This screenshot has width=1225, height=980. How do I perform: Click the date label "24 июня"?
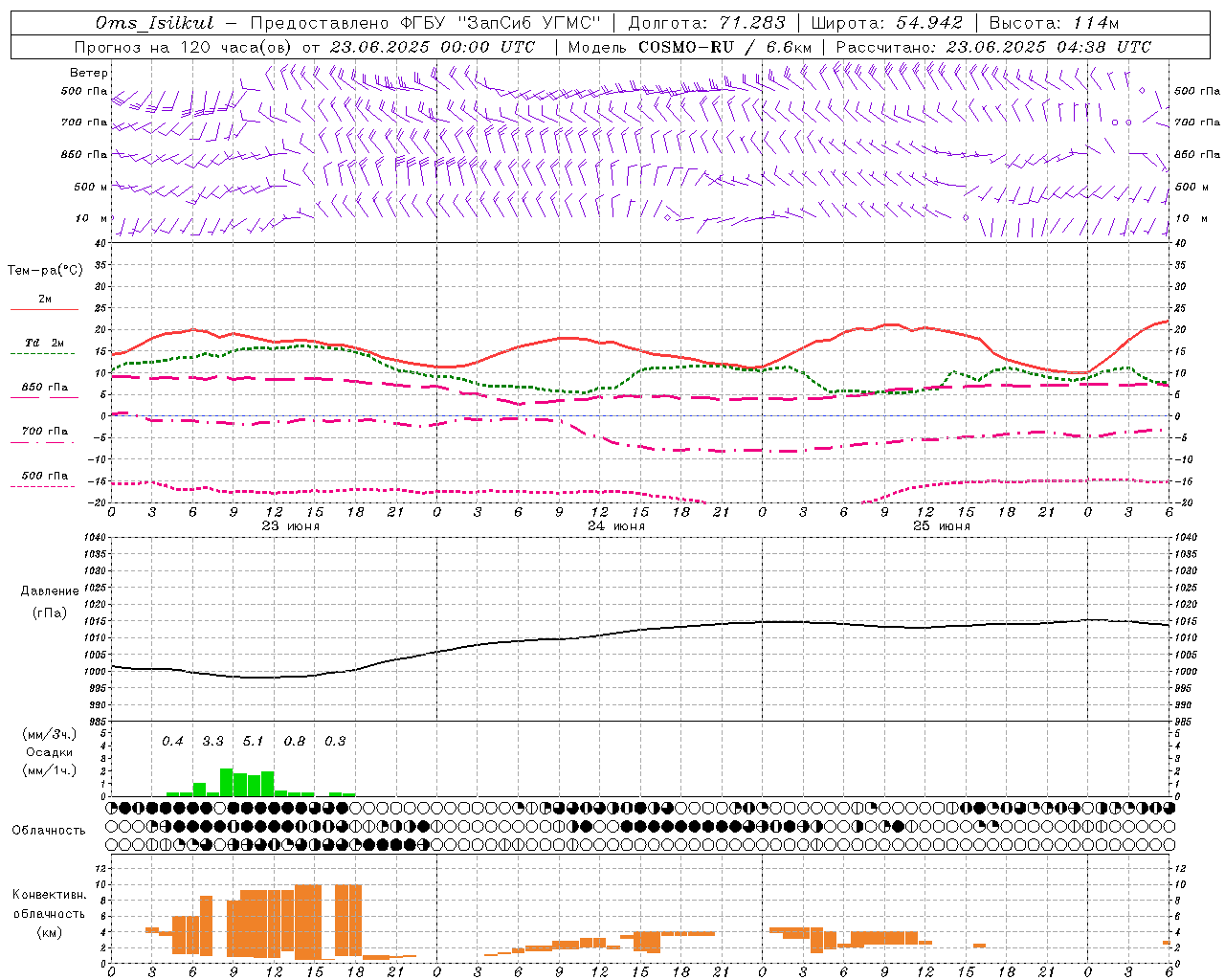(616, 526)
